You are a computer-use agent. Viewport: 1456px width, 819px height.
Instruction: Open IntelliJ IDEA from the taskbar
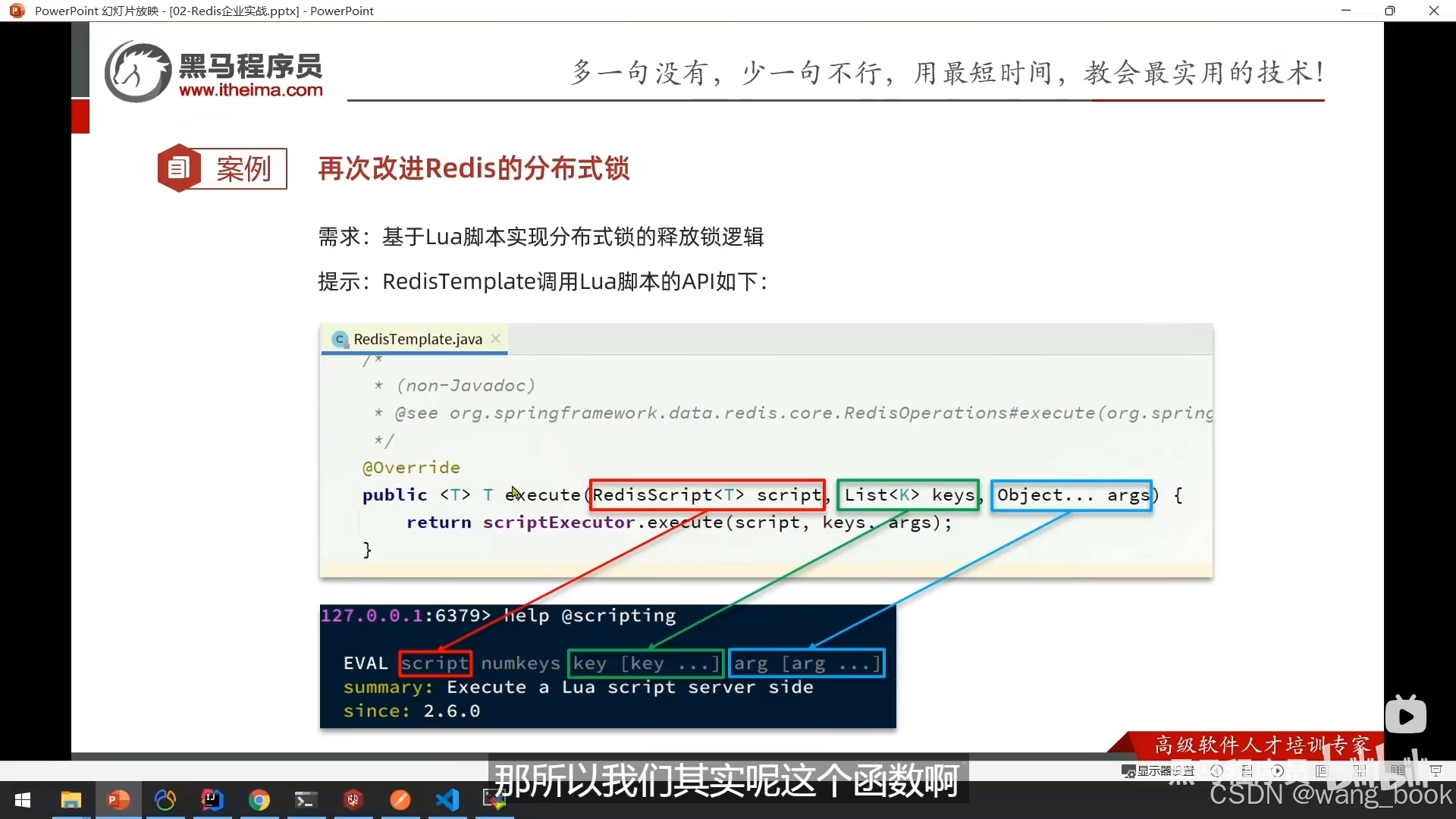pos(212,800)
